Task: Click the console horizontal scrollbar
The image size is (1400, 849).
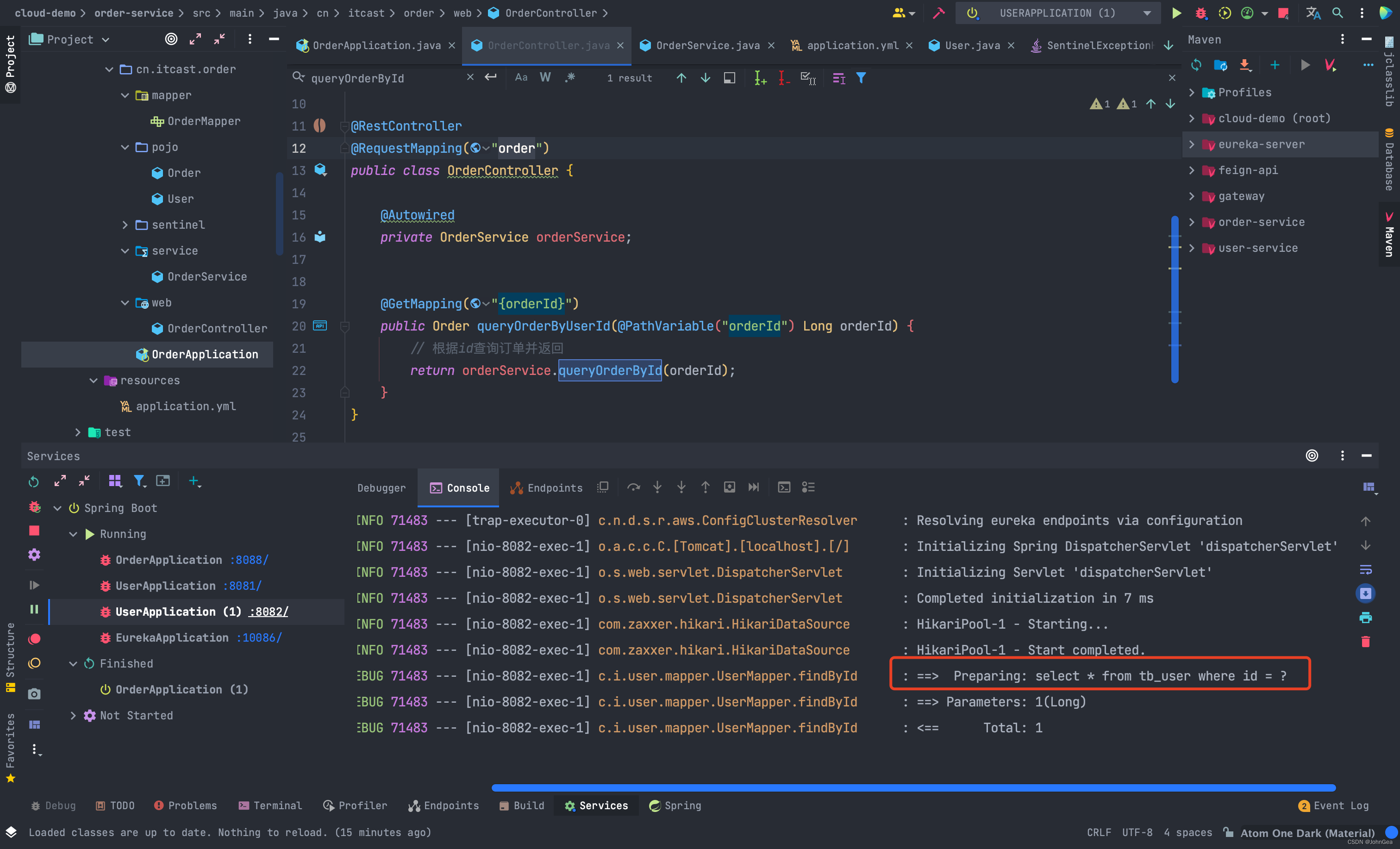Action: pos(913,787)
